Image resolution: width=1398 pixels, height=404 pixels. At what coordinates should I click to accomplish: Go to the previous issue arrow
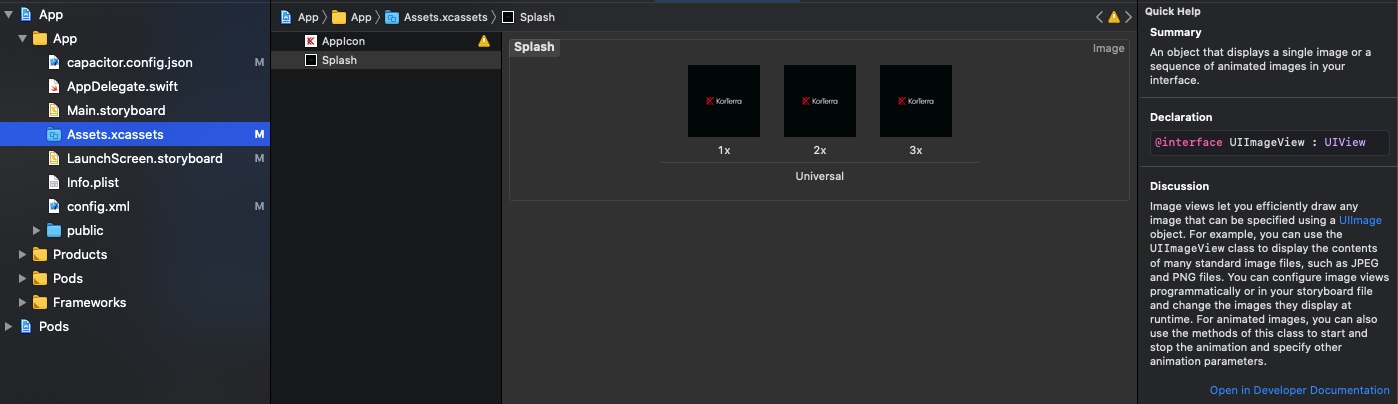[1099, 17]
